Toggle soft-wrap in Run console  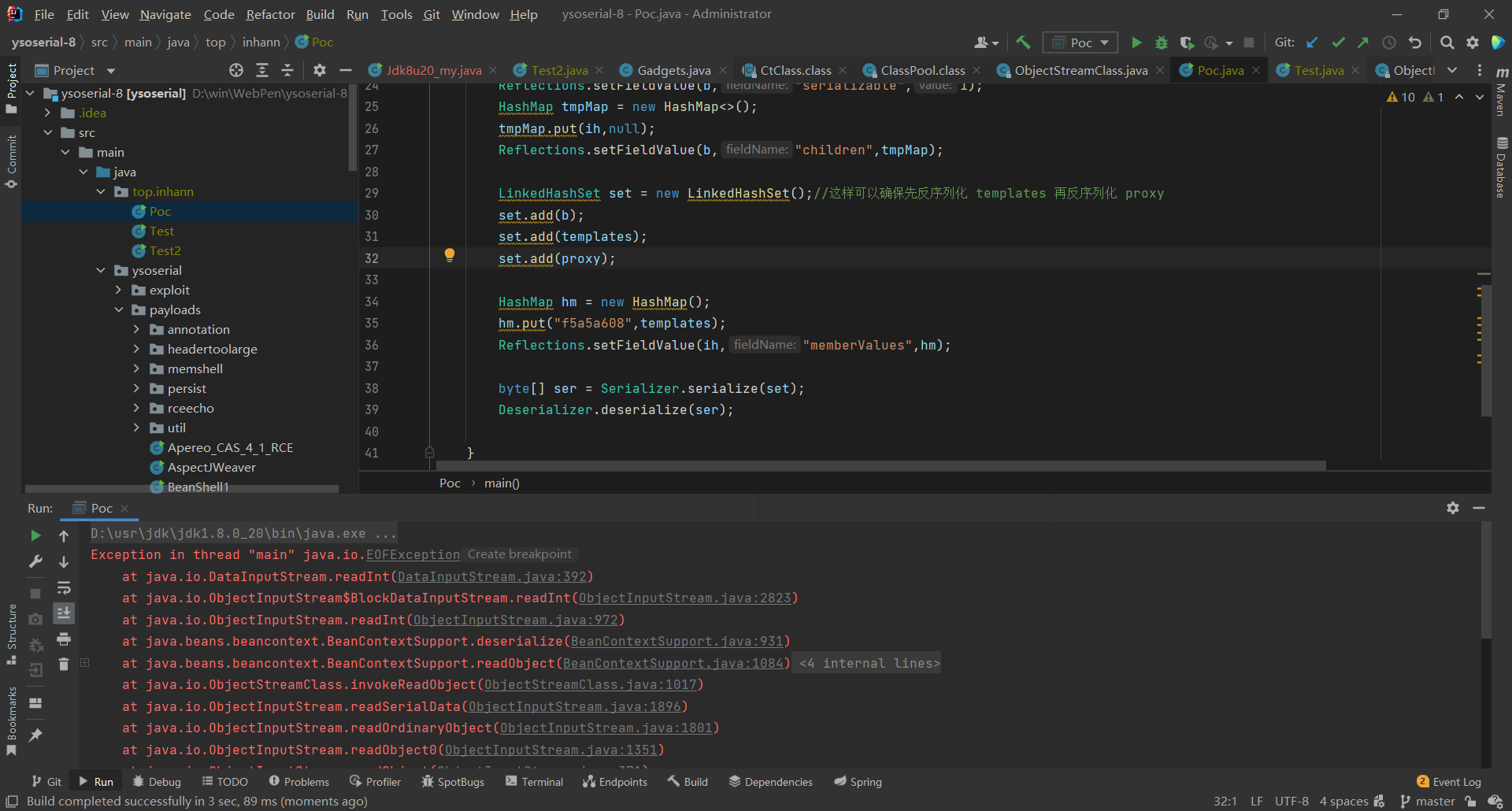[x=64, y=587]
